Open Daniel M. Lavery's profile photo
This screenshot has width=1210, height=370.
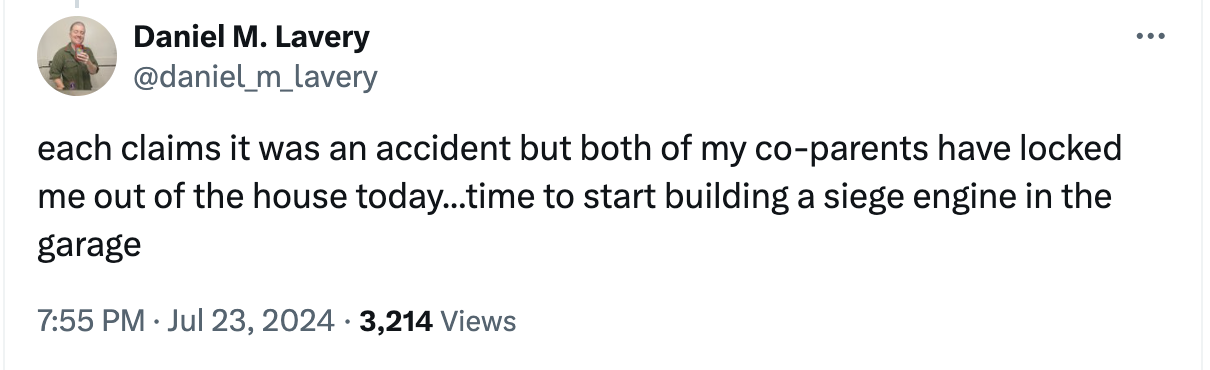click(76, 57)
